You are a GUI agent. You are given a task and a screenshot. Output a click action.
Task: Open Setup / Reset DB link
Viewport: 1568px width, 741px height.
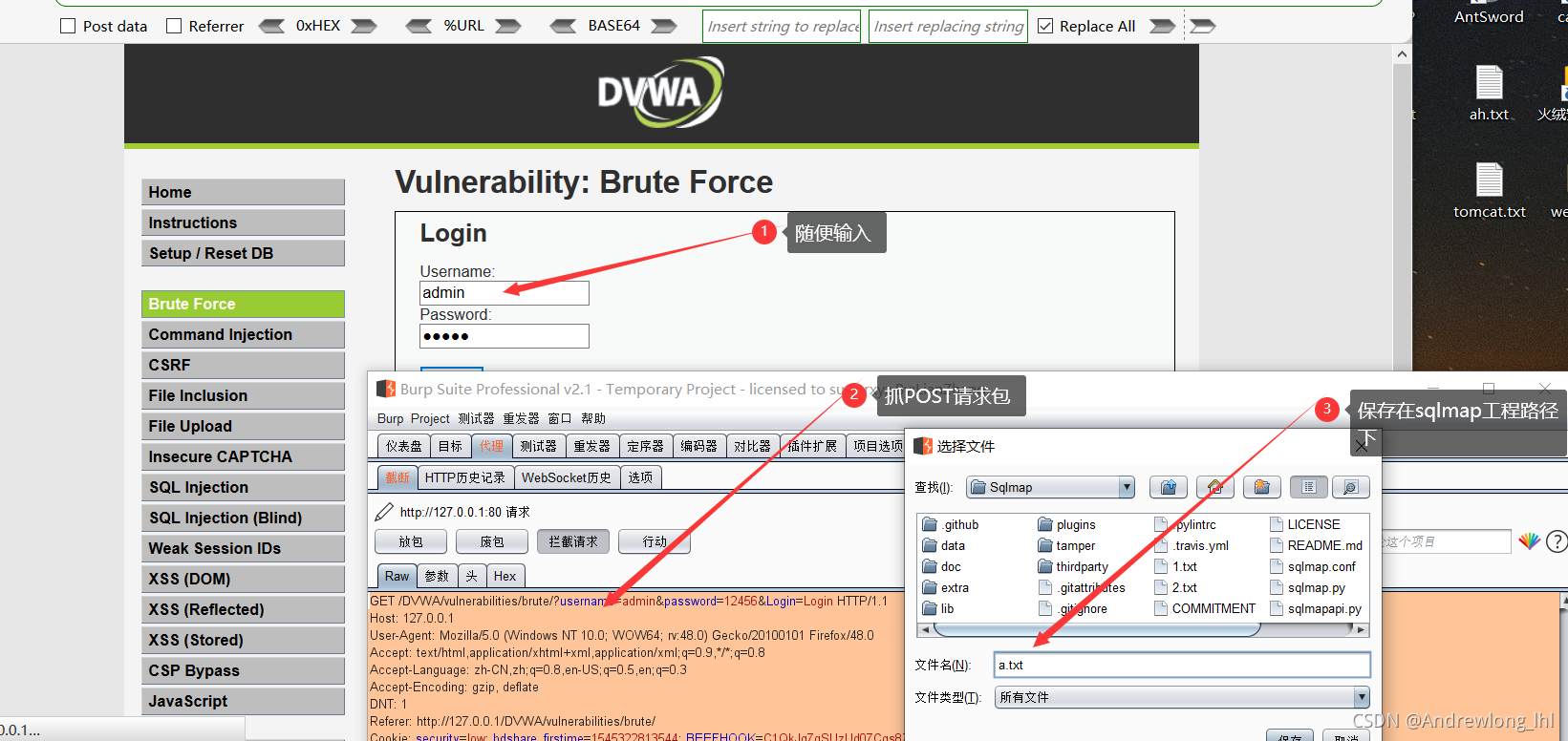243,253
